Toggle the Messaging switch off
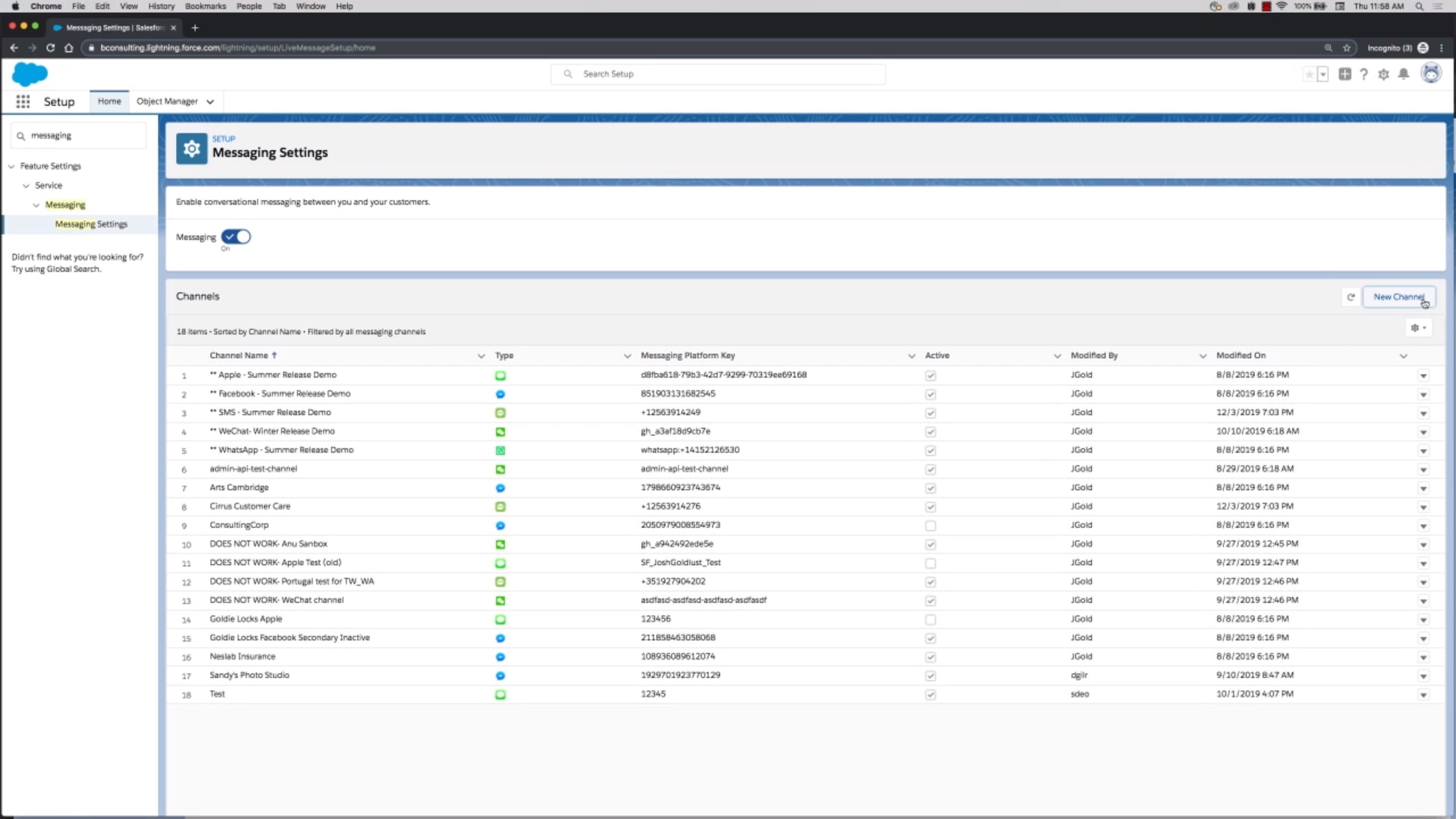 coord(236,237)
